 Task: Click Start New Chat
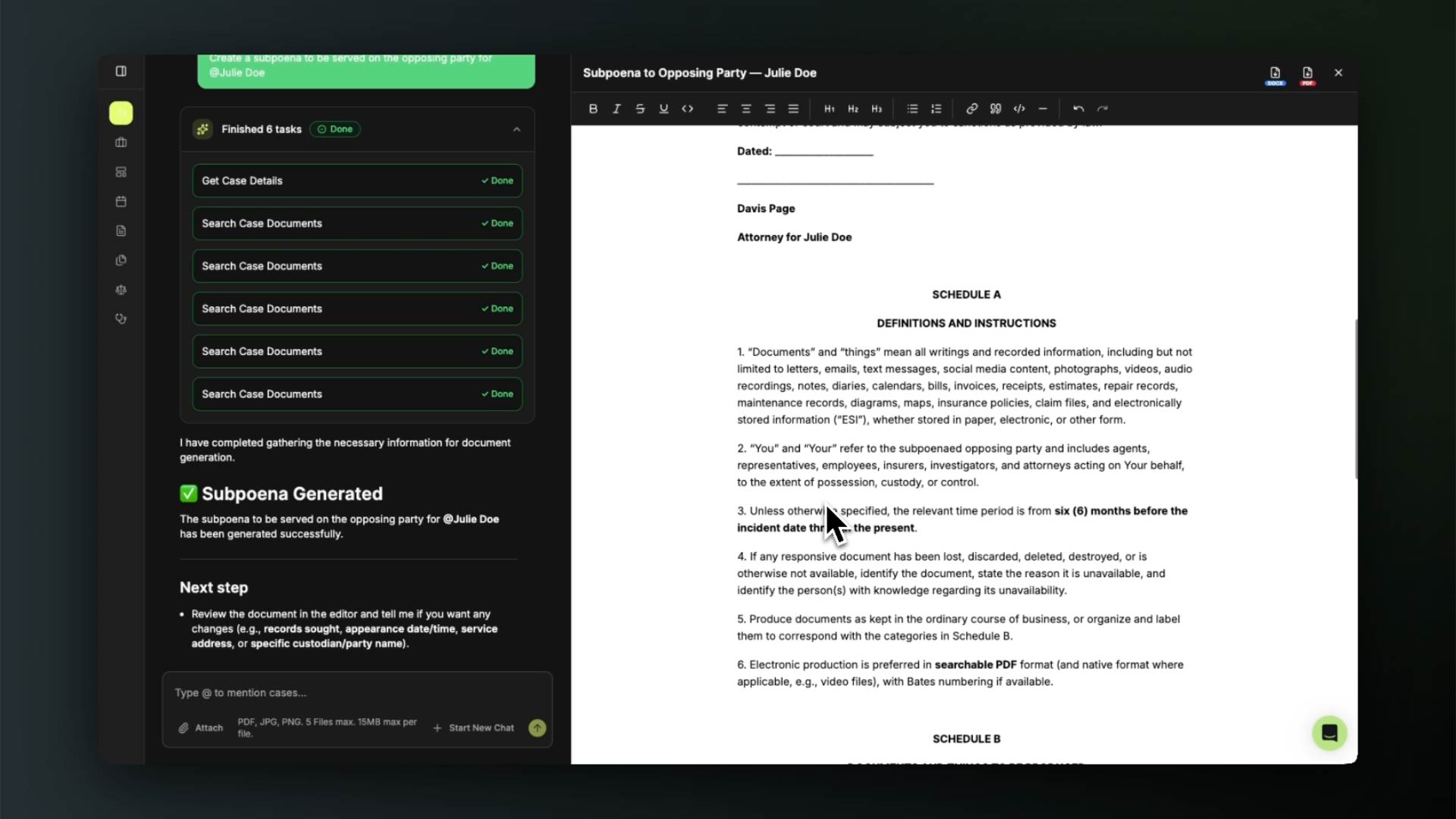pyautogui.click(x=474, y=728)
